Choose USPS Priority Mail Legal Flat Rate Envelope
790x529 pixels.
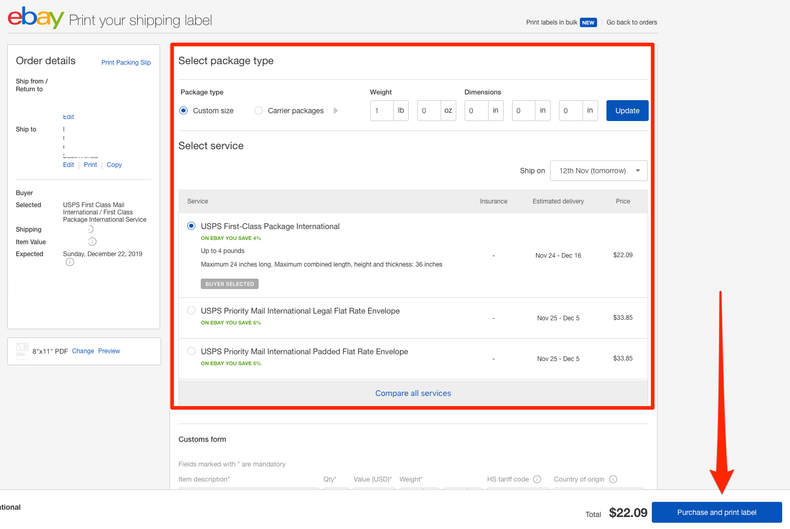[192, 311]
